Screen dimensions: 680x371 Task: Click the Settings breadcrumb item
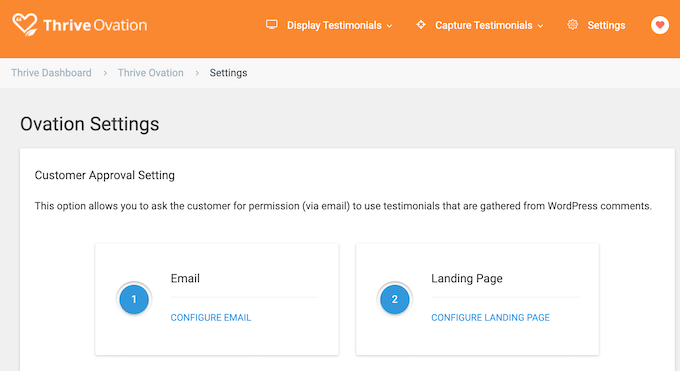click(229, 73)
